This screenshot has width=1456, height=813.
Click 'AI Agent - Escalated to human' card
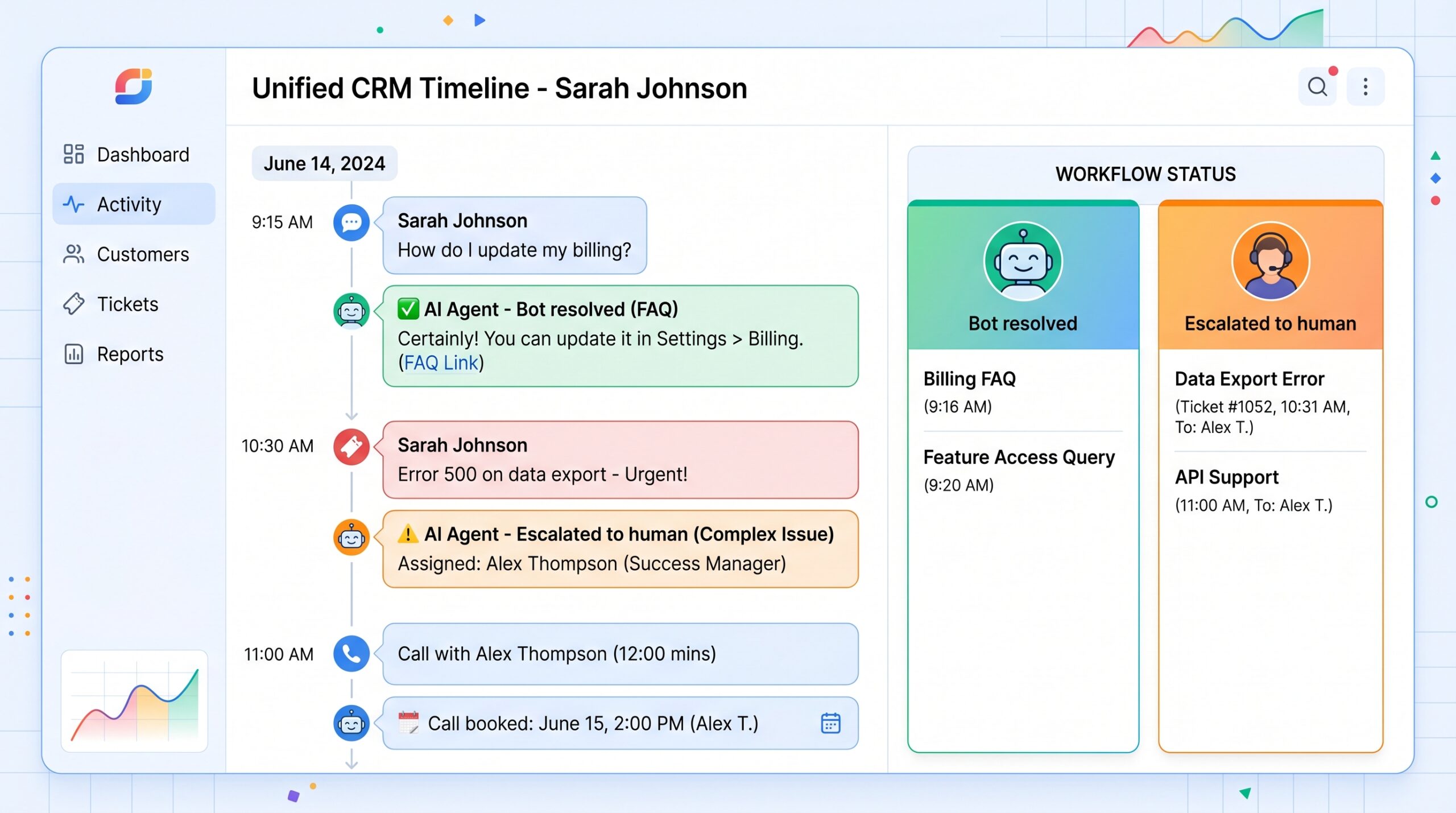pos(621,549)
